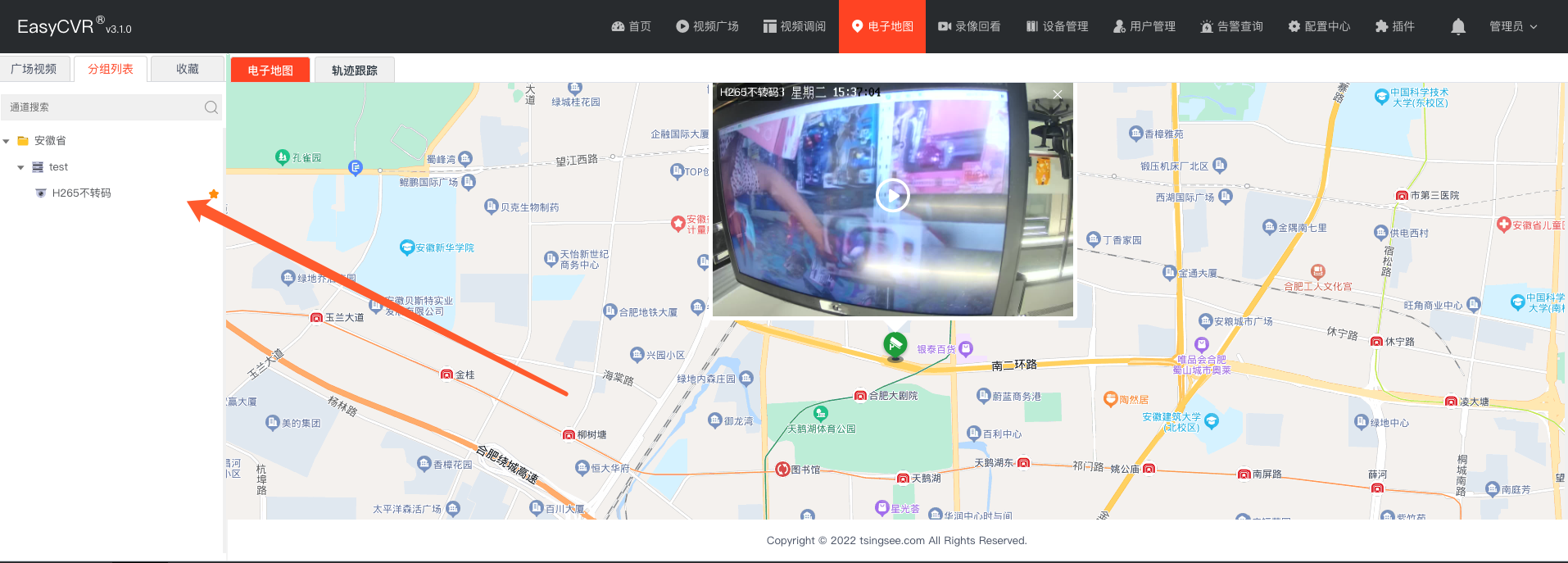Open 告警查询 alarm query
The width and height of the screenshot is (1568, 563).
click(1231, 26)
